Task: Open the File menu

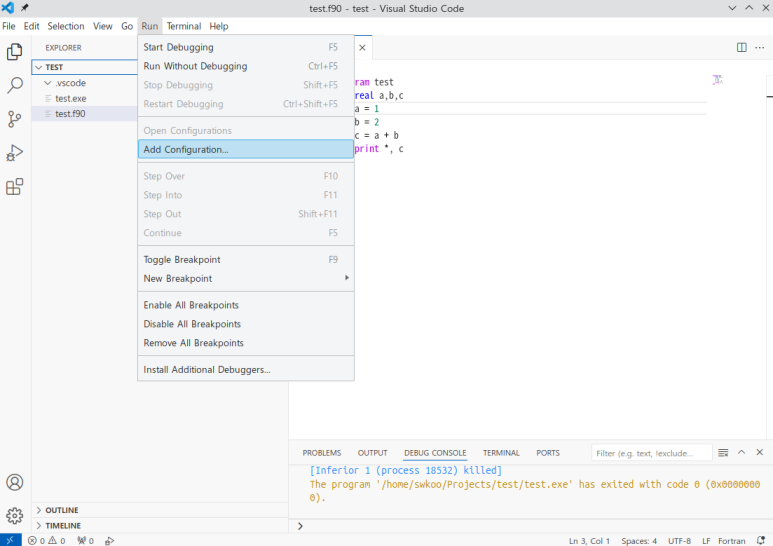Action: point(9,26)
